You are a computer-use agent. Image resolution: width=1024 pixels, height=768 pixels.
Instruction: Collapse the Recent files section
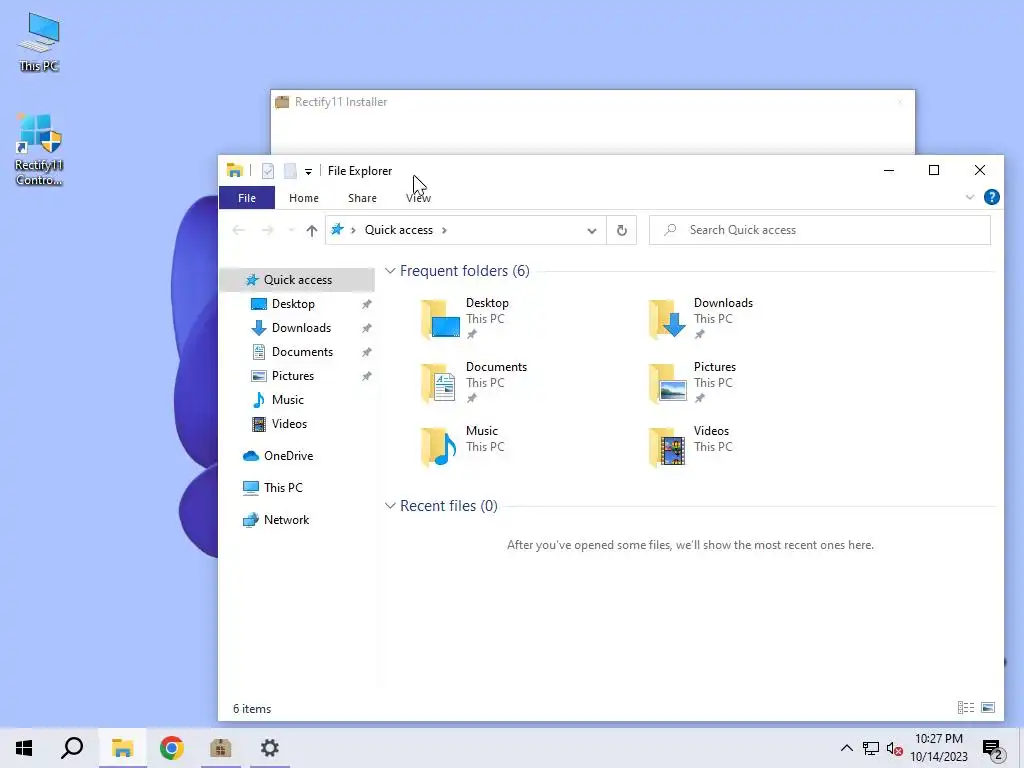[x=390, y=505]
